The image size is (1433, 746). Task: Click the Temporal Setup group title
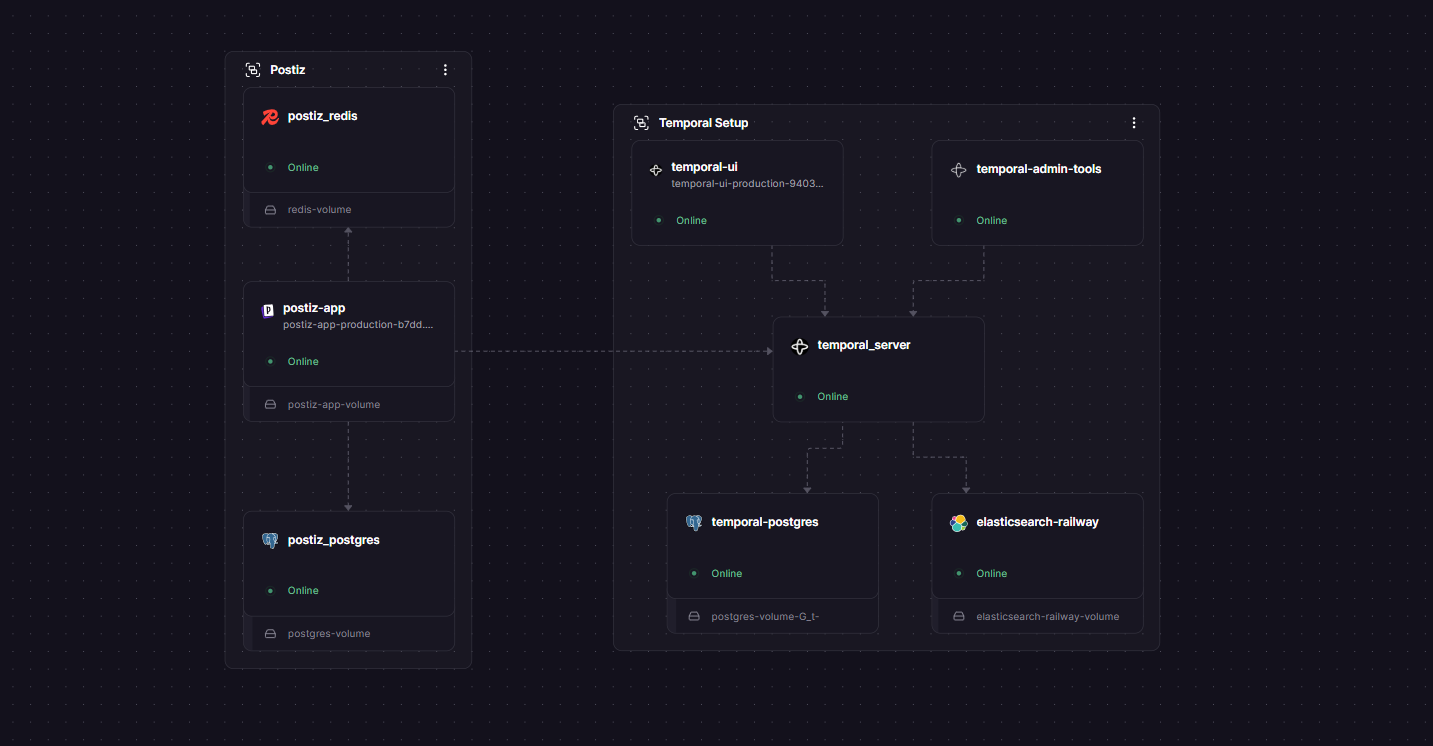704,123
